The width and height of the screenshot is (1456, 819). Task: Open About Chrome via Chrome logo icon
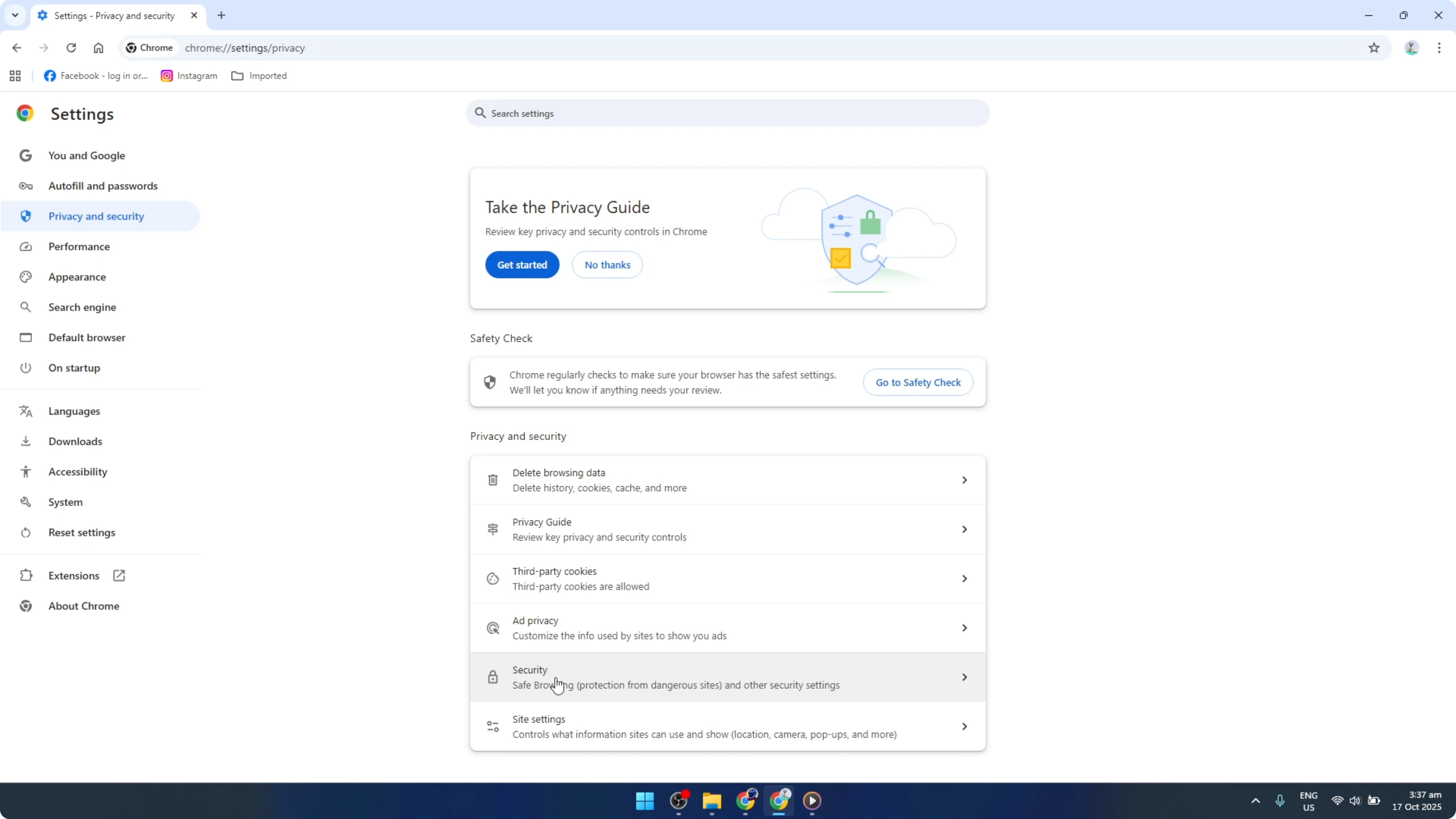click(x=25, y=605)
